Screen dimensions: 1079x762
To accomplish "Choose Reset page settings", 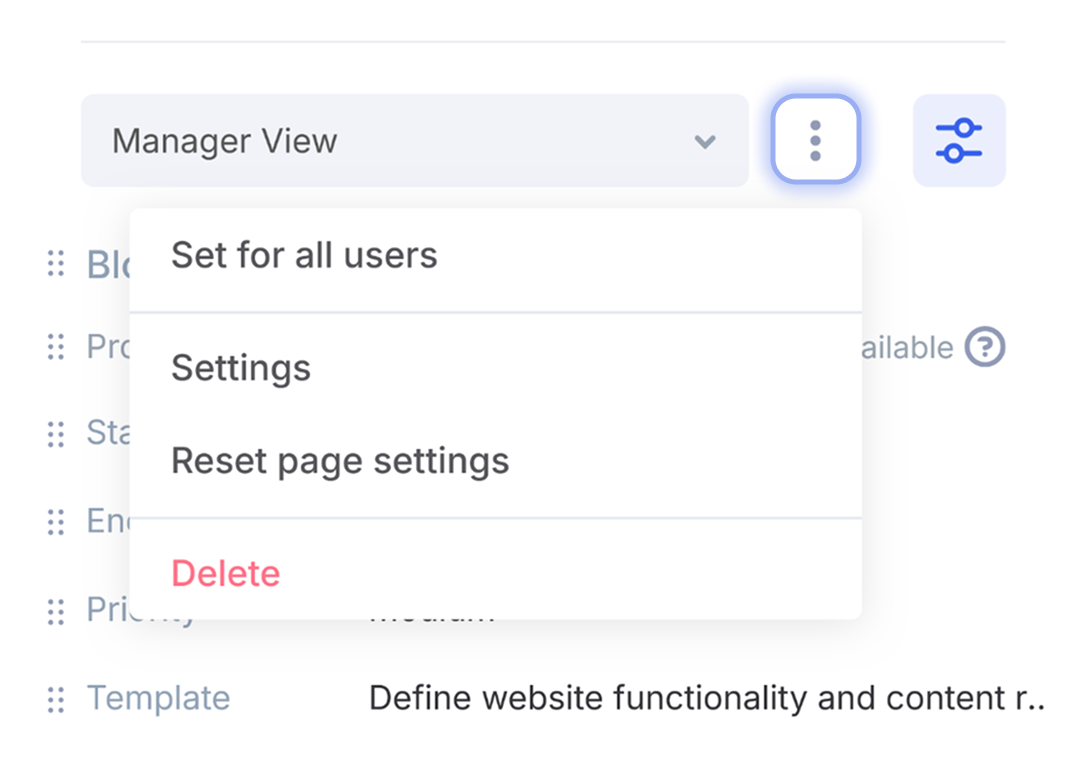I will coord(340,461).
